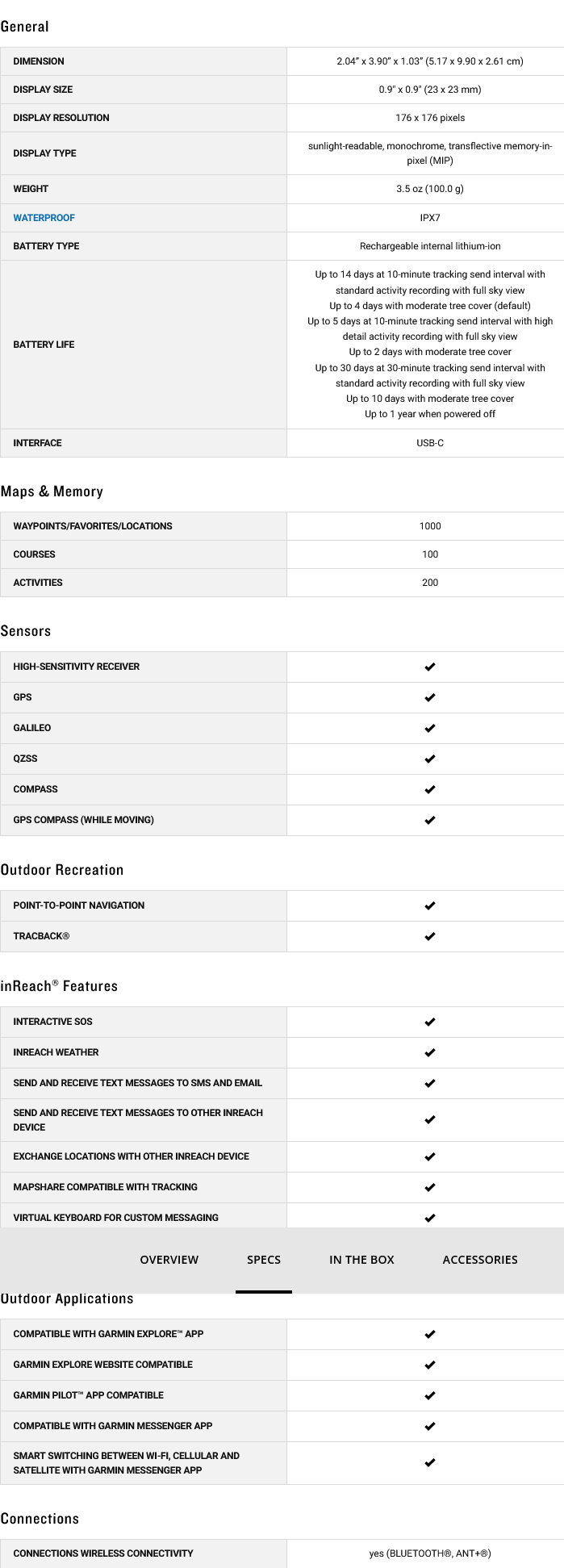564x1568 pixels.
Task: Click the USB-C interface value
Action: coord(430,443)
